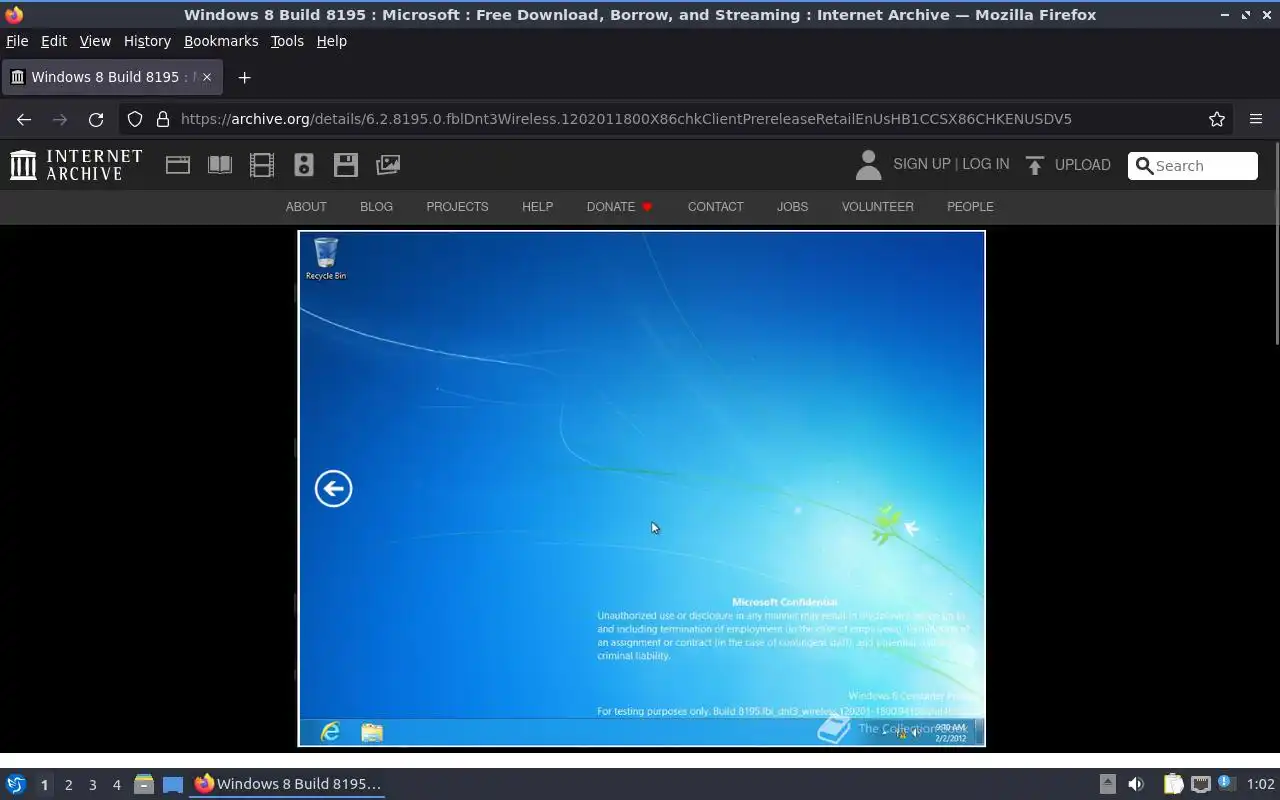Viewport: 1280px width, 800px height.
Task: Click the LOG IN link
Action: [986, 164]
